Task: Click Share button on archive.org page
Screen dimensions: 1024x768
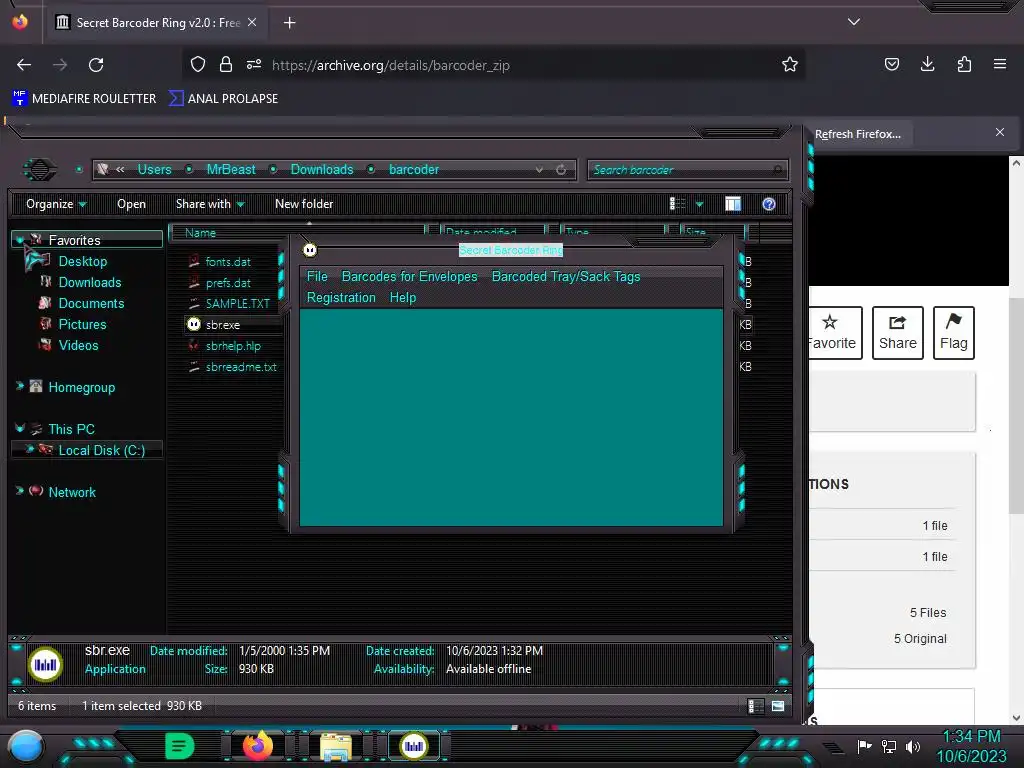Action: tap(898, 332)
